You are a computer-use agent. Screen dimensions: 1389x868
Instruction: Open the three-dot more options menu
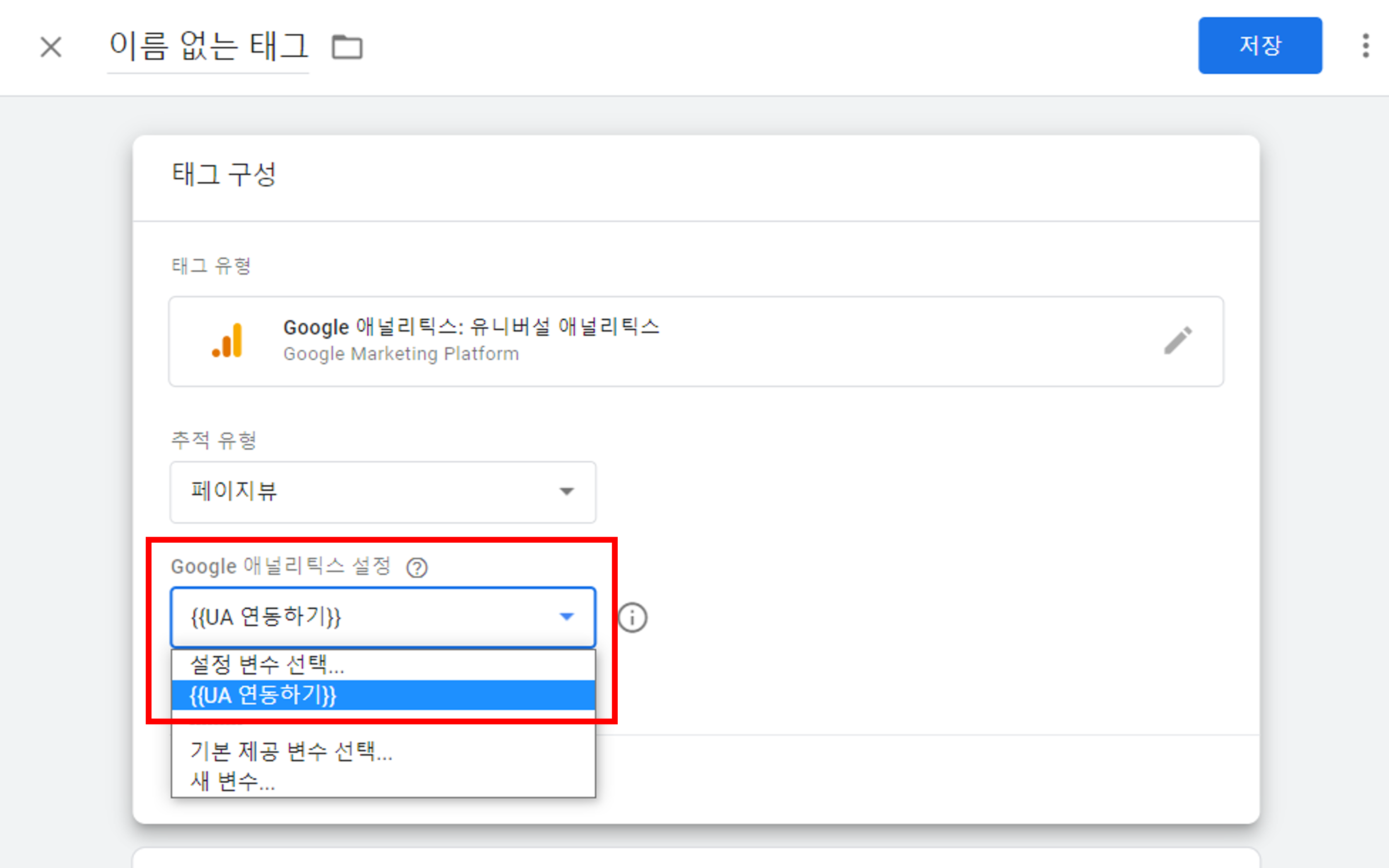[1365, 46]
